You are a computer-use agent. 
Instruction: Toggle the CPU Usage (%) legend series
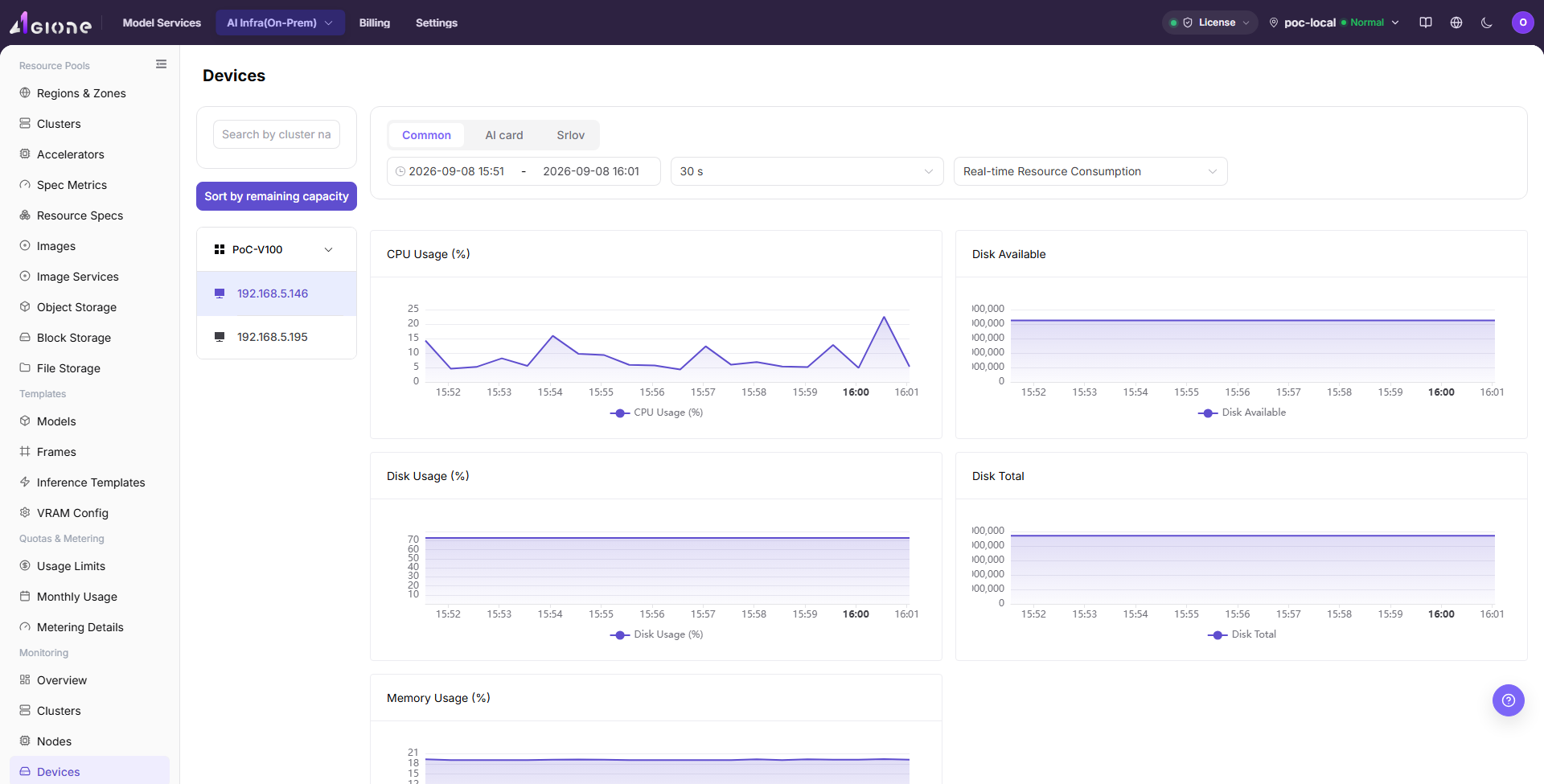657,413
